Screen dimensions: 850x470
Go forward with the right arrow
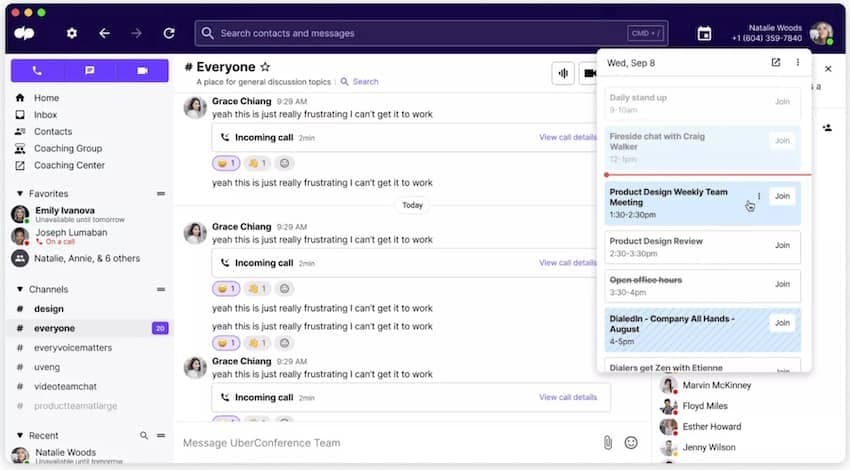pyautogui.click(x=136, y=34)
